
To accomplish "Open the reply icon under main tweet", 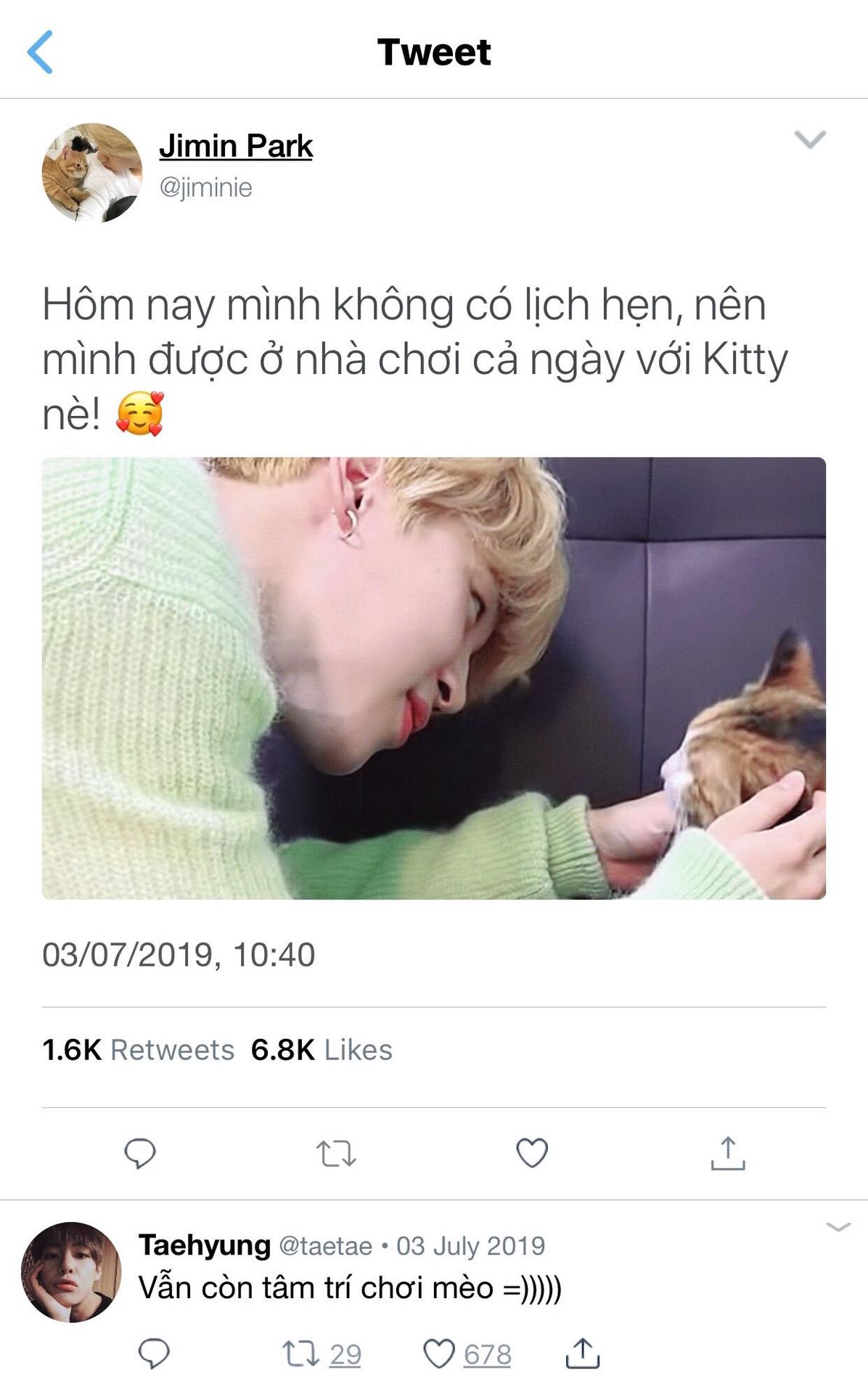I will pos(140,1153).
